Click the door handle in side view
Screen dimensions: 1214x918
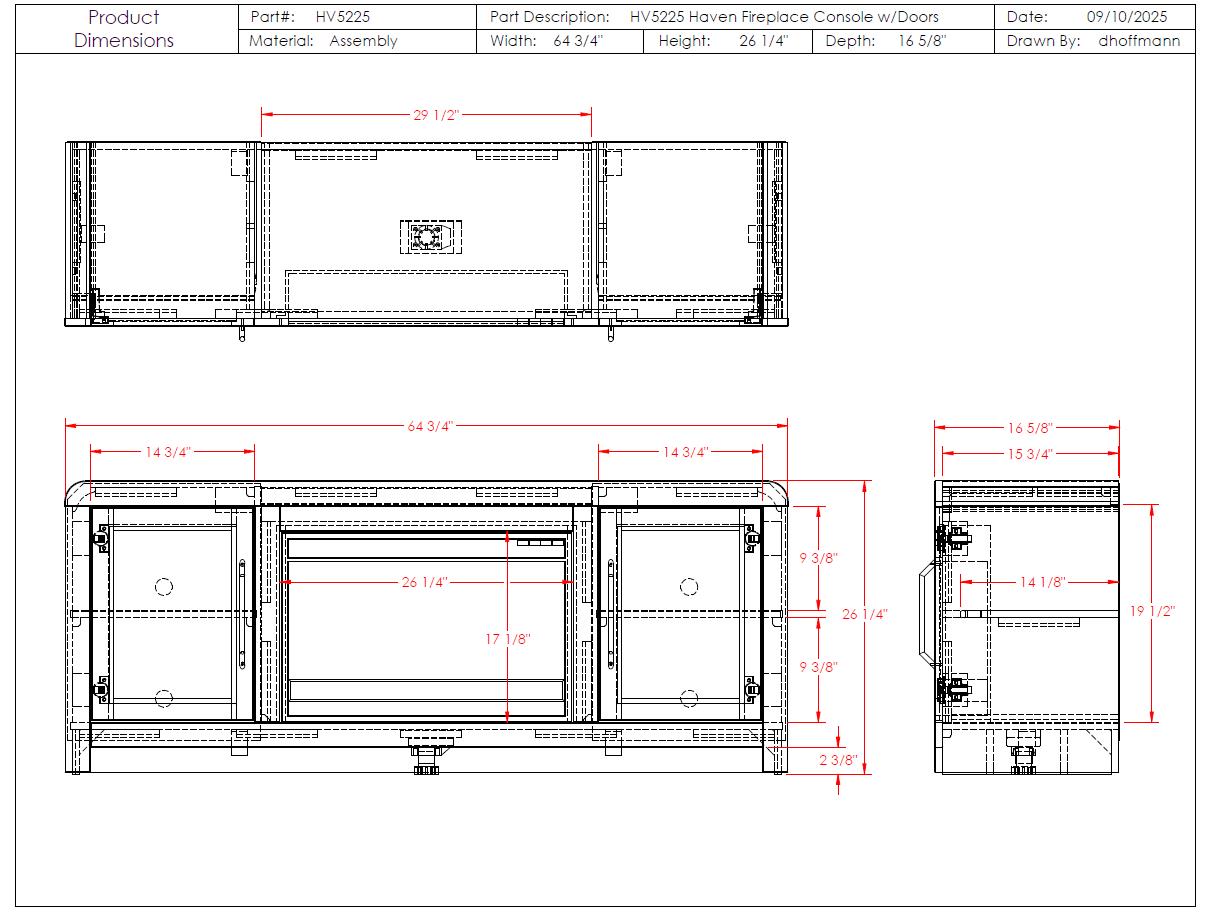[x=927, y=612]
